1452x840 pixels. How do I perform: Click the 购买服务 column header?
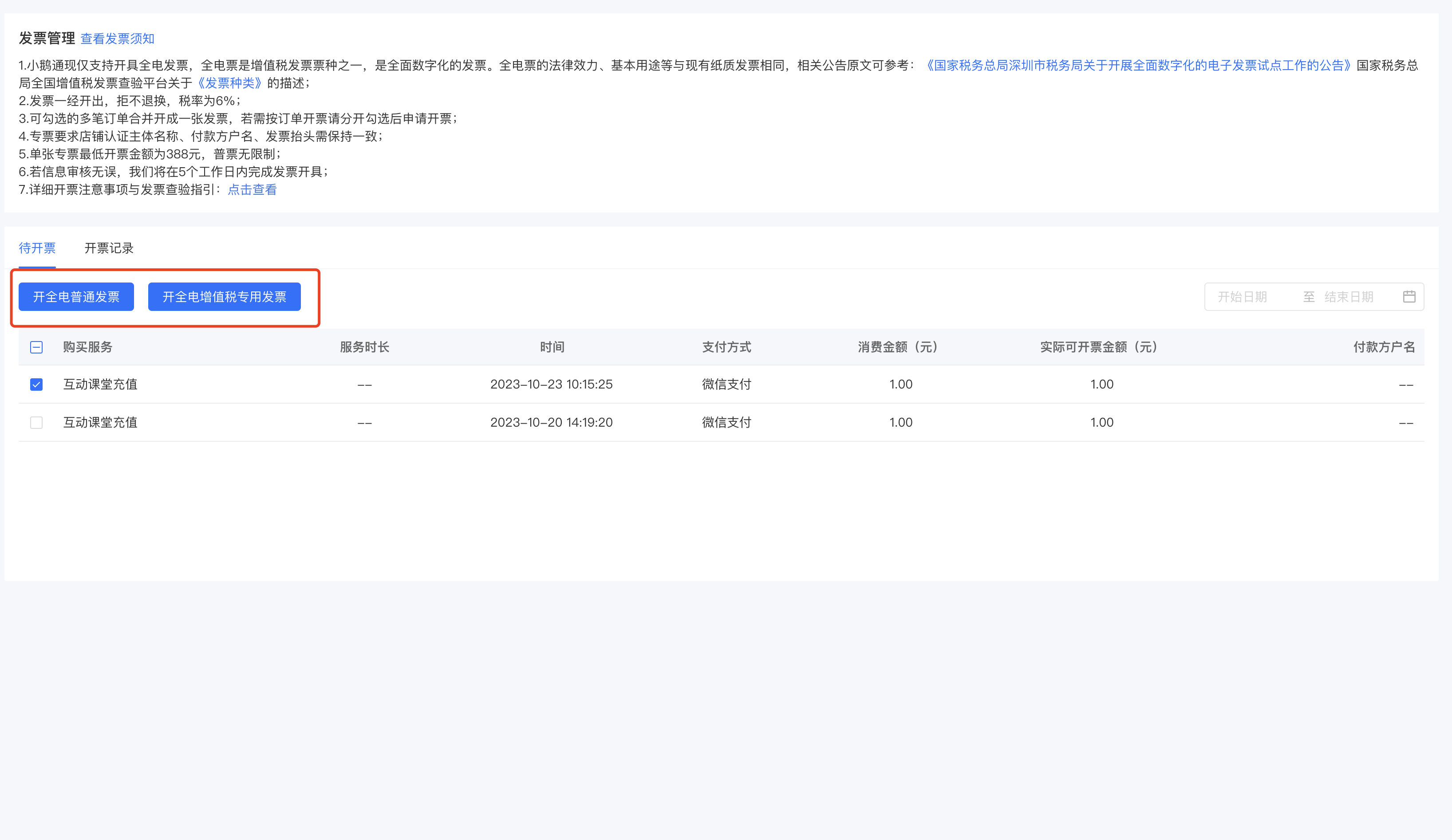click(87, 347)
